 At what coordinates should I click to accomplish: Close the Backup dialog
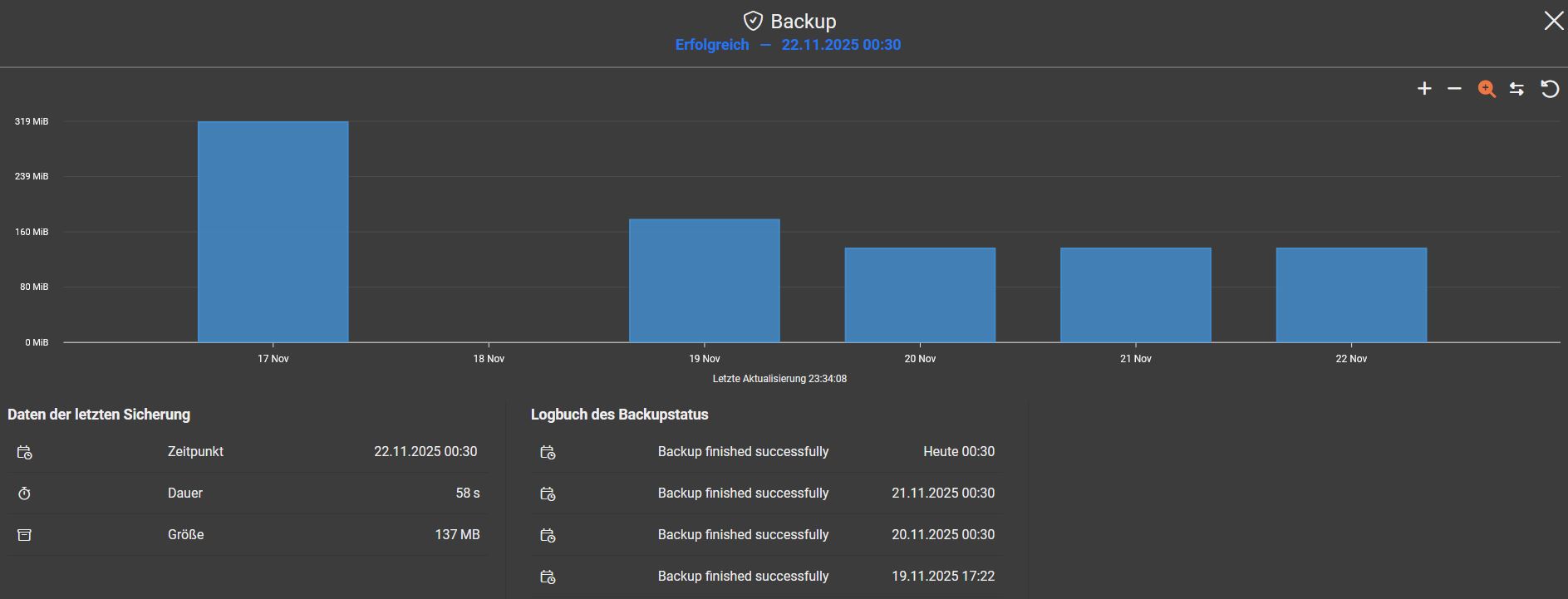tap(1553, 22)
